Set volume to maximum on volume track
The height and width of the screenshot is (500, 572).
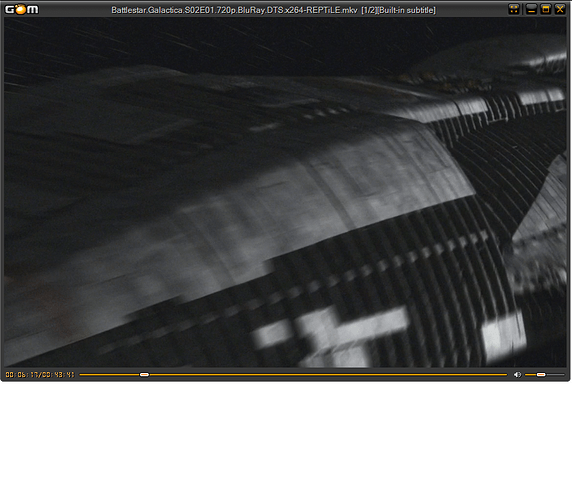[x=563, y=375]
